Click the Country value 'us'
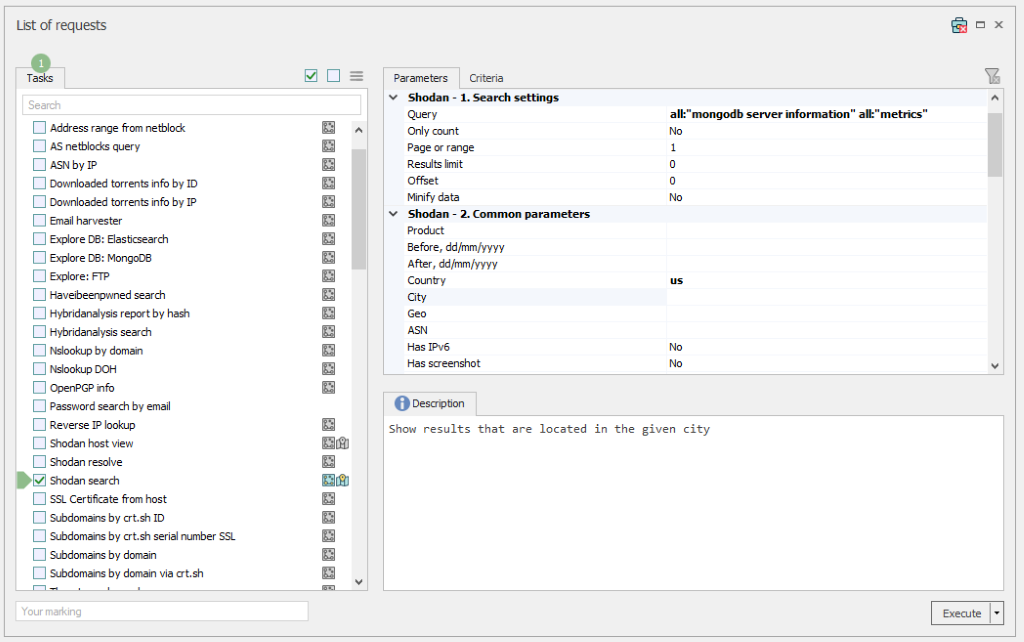Image resolution: width=1024 pixels, height=642 pixels. [677, 280]
